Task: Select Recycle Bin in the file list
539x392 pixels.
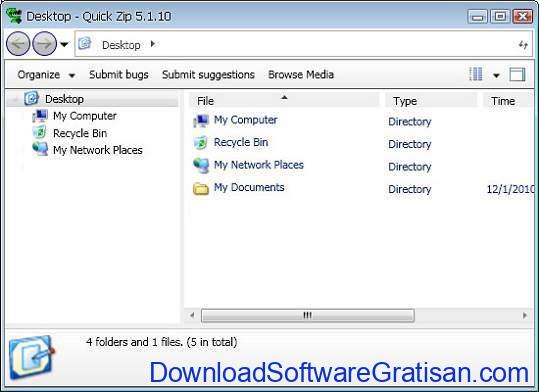Action: point(241,142)
